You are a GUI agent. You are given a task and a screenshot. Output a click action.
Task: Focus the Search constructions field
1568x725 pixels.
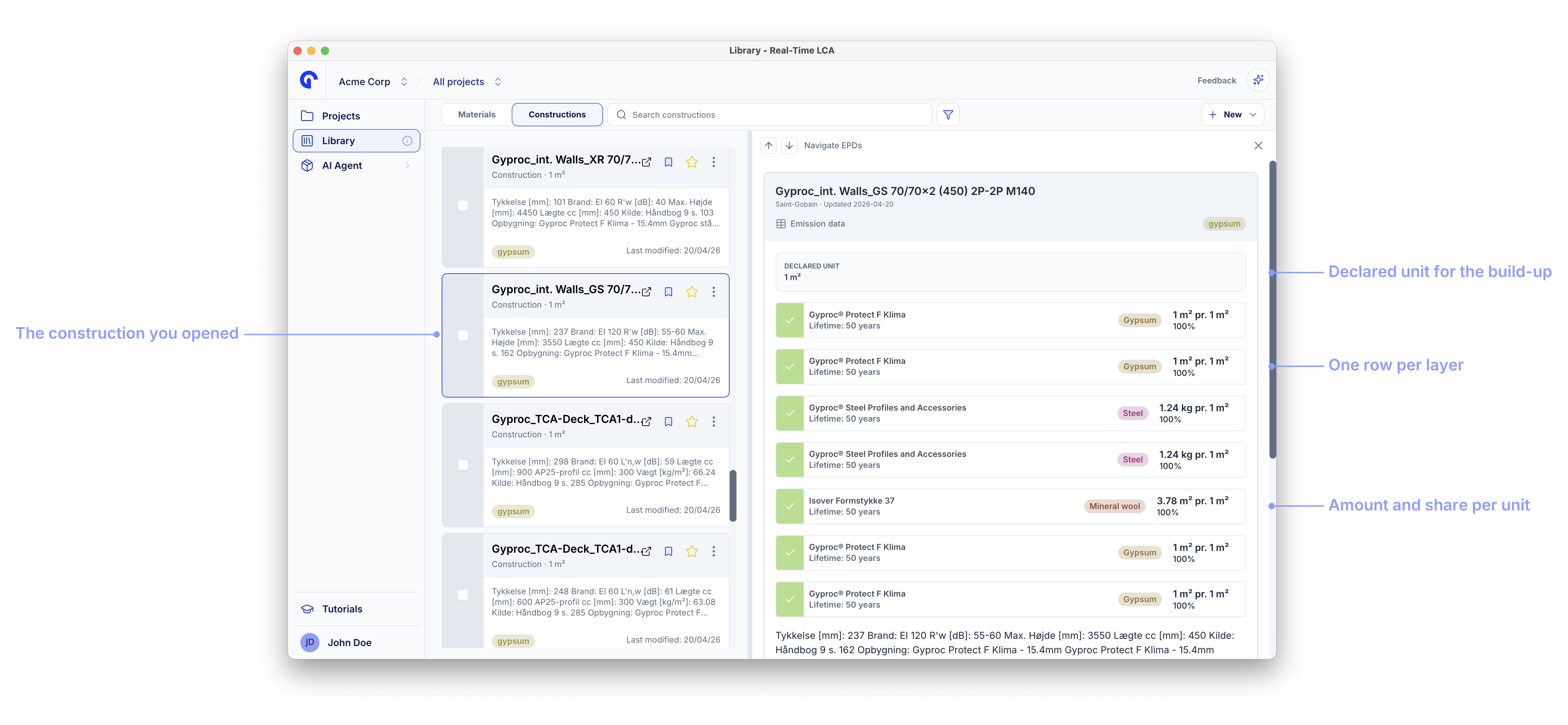770,114
